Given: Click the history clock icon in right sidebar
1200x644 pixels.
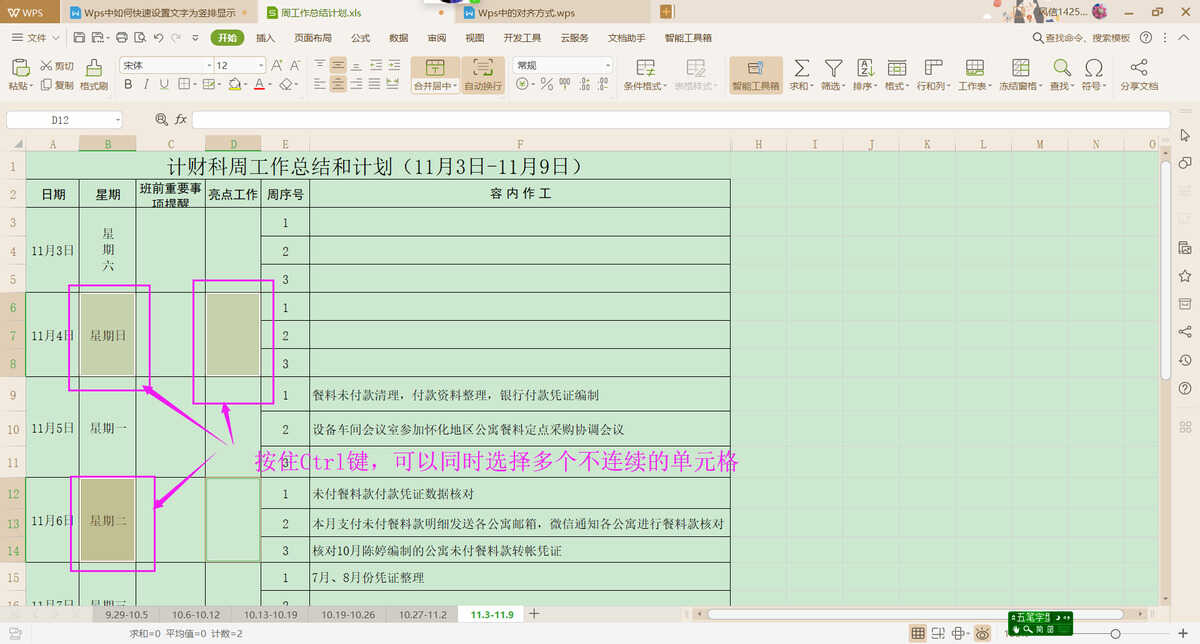Looking at the screenshot, I should click(x=1185, y=359).
